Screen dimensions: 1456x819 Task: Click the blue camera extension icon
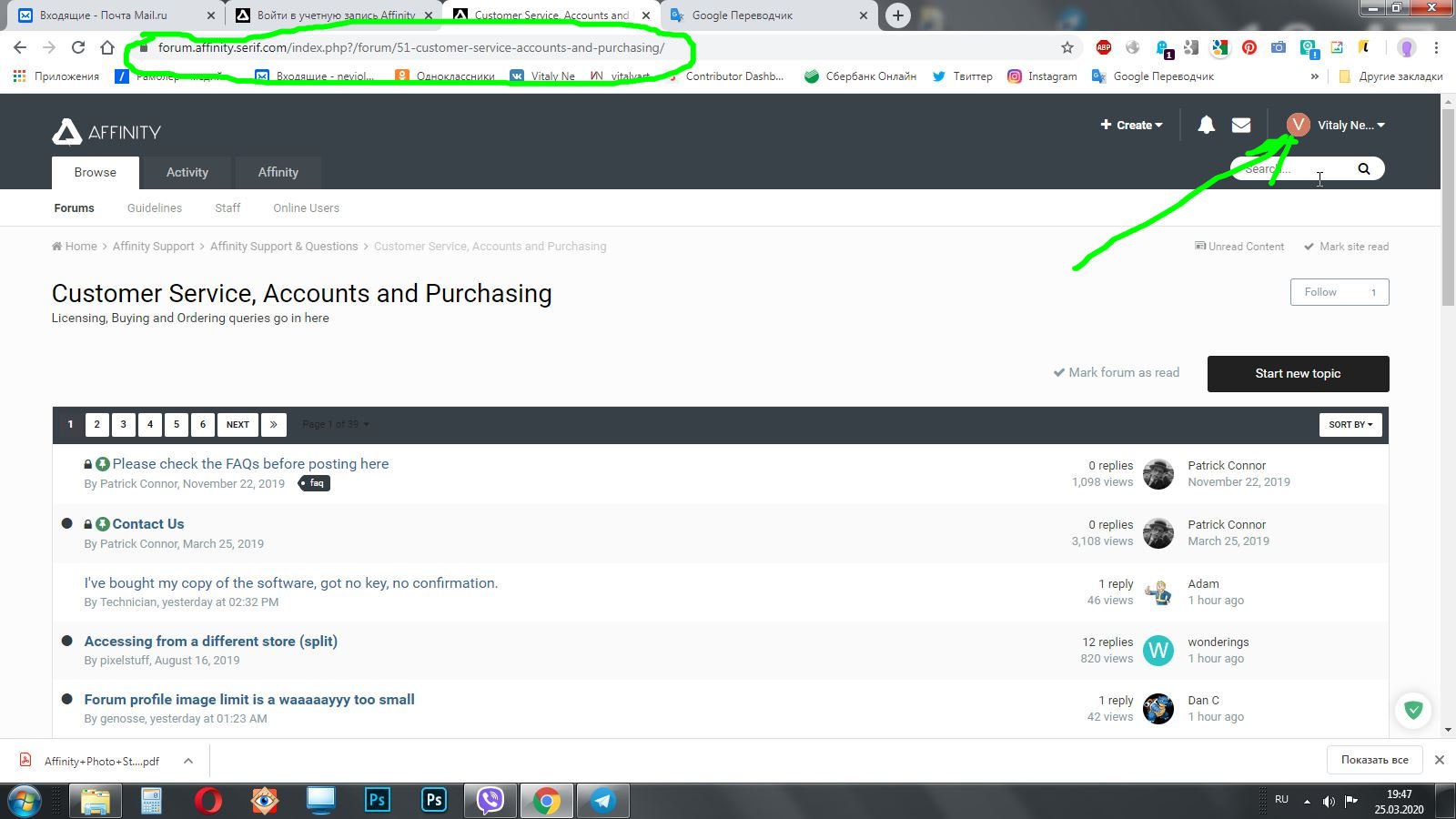coord(1279,47)
